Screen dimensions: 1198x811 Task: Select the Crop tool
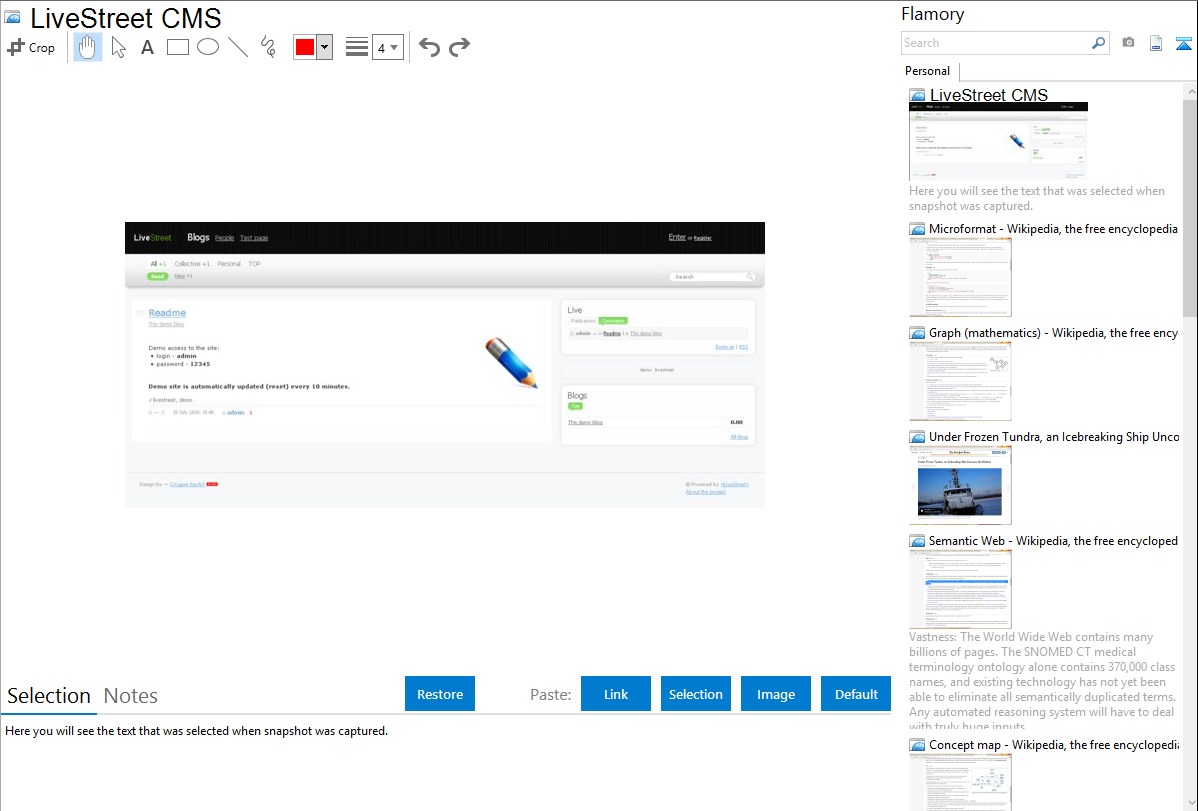pyautogui.click(x=31, y=47)
